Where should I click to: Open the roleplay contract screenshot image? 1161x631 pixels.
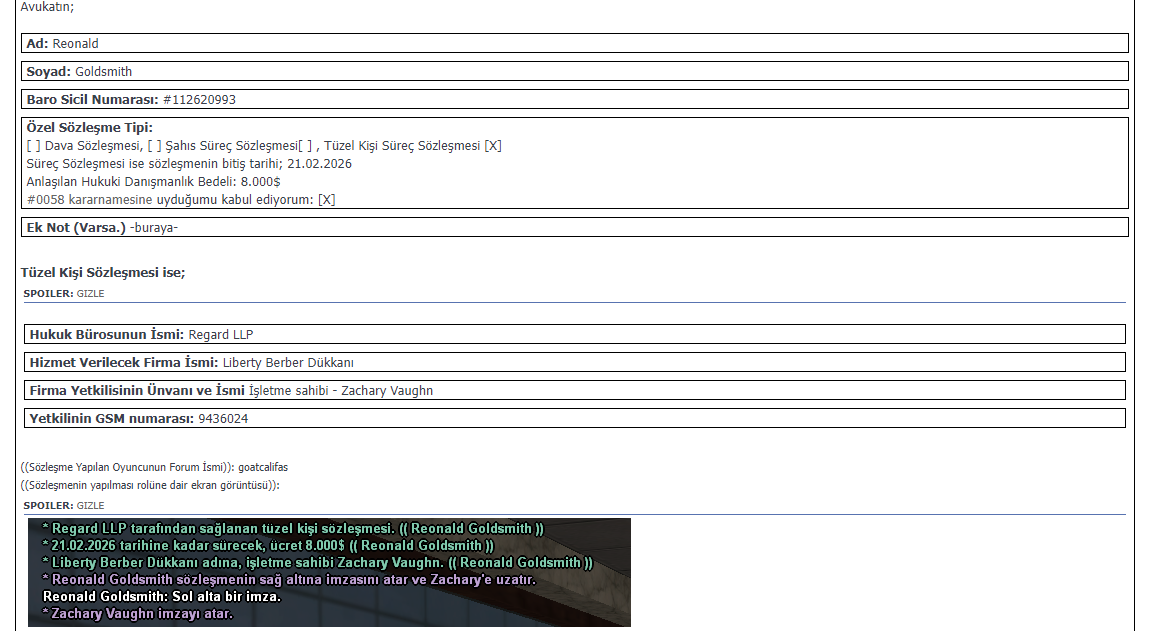329,572
